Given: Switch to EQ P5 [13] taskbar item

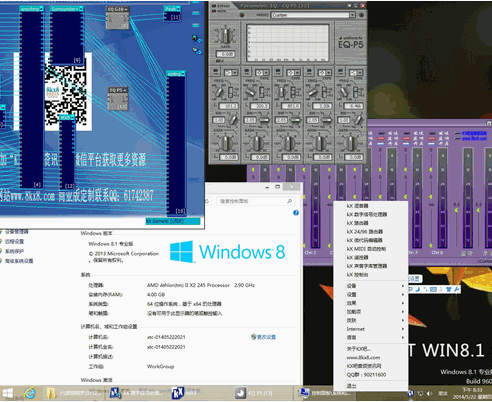Looking at the screenshot, I should click(x=262, y=393).
